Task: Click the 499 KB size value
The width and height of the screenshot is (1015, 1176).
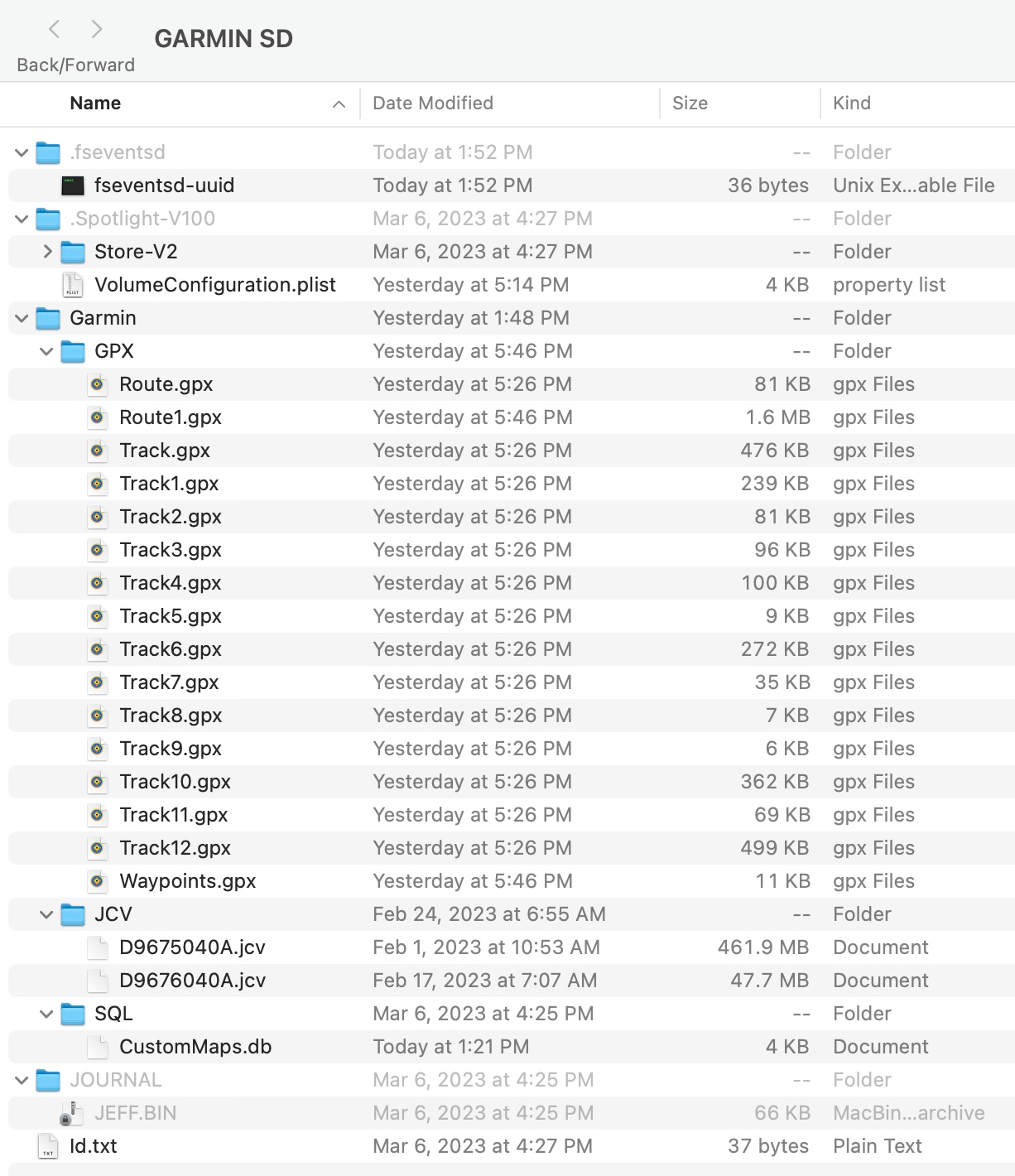Action: click(775, 848)
